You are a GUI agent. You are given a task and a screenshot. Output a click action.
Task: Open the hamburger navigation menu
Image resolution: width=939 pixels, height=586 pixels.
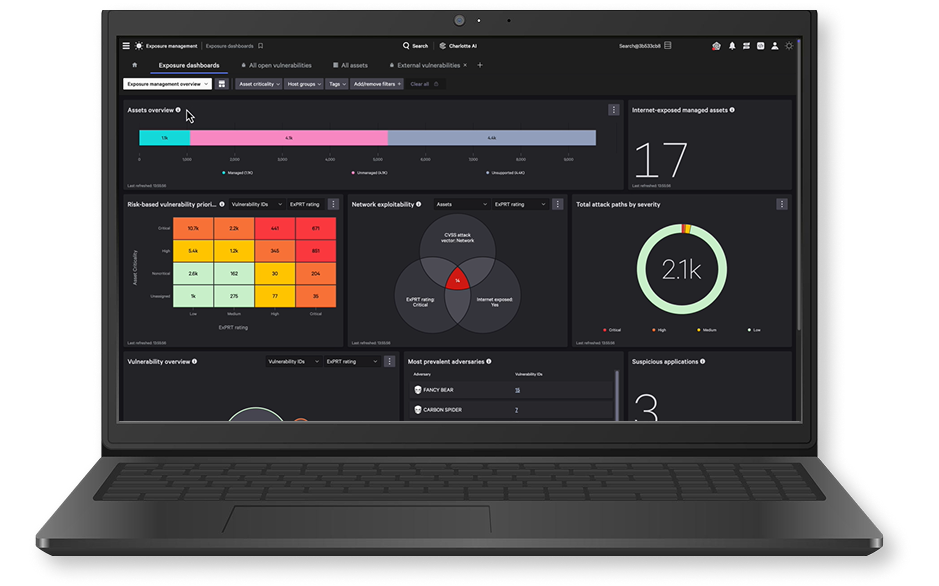(x=126, y=46)
